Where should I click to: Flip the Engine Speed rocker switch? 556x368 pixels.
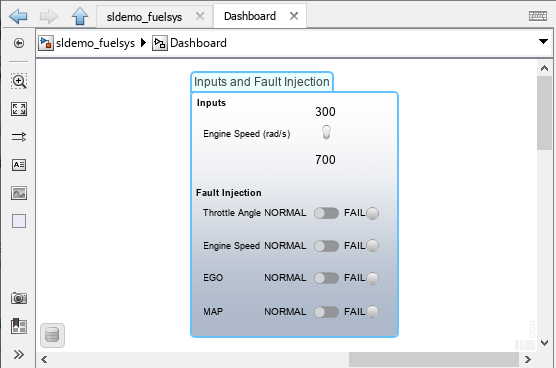[326, 133]
